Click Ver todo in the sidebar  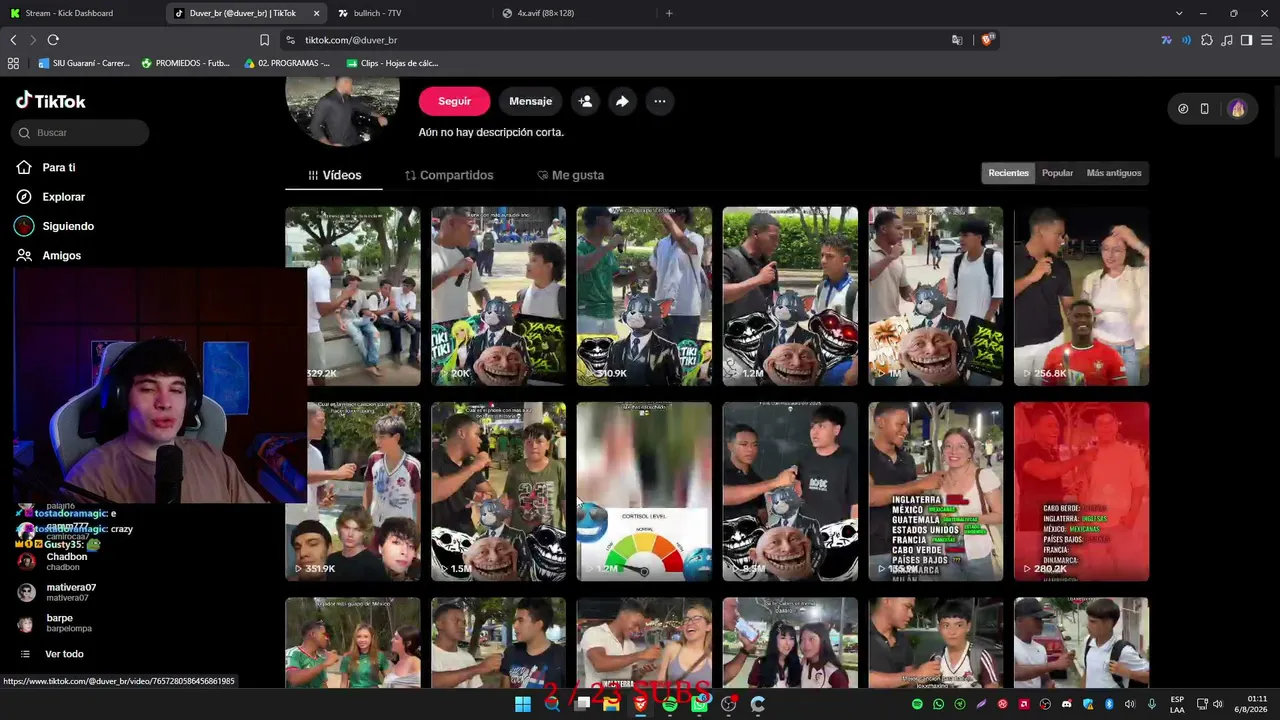pos(64,654)
